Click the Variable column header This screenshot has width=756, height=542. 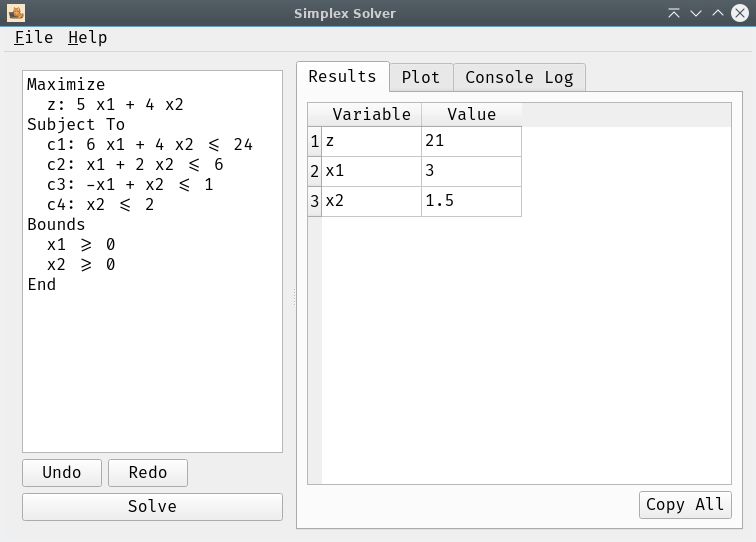tap(371, 114)
